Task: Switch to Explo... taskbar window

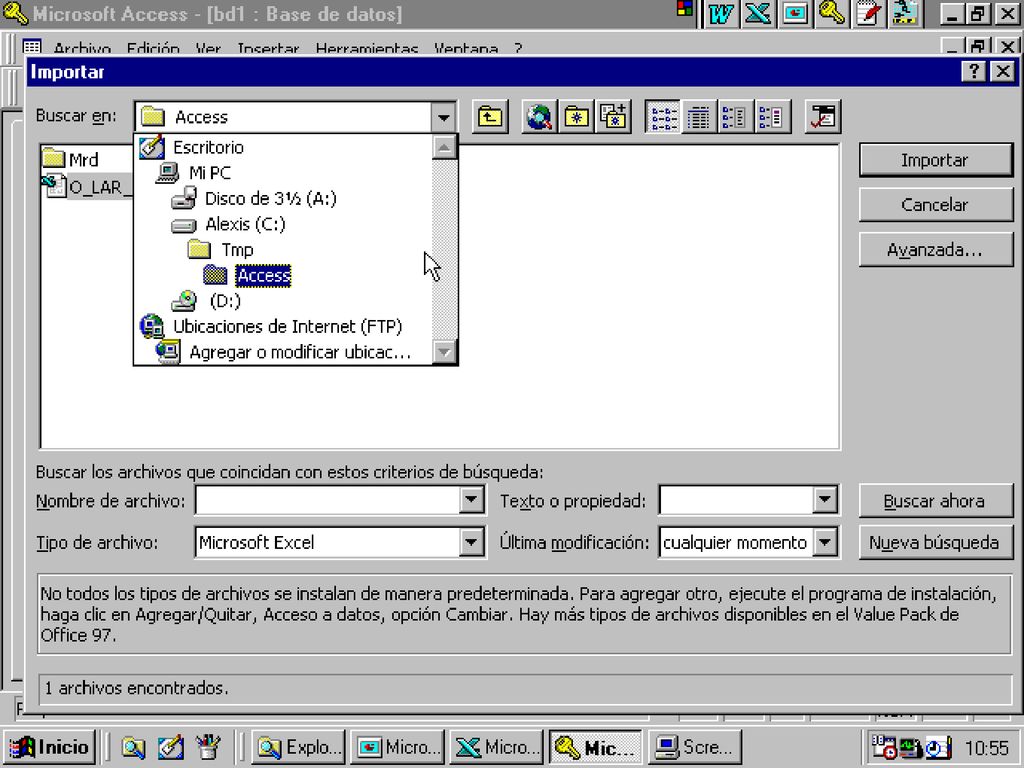Action: pos(298,746)
